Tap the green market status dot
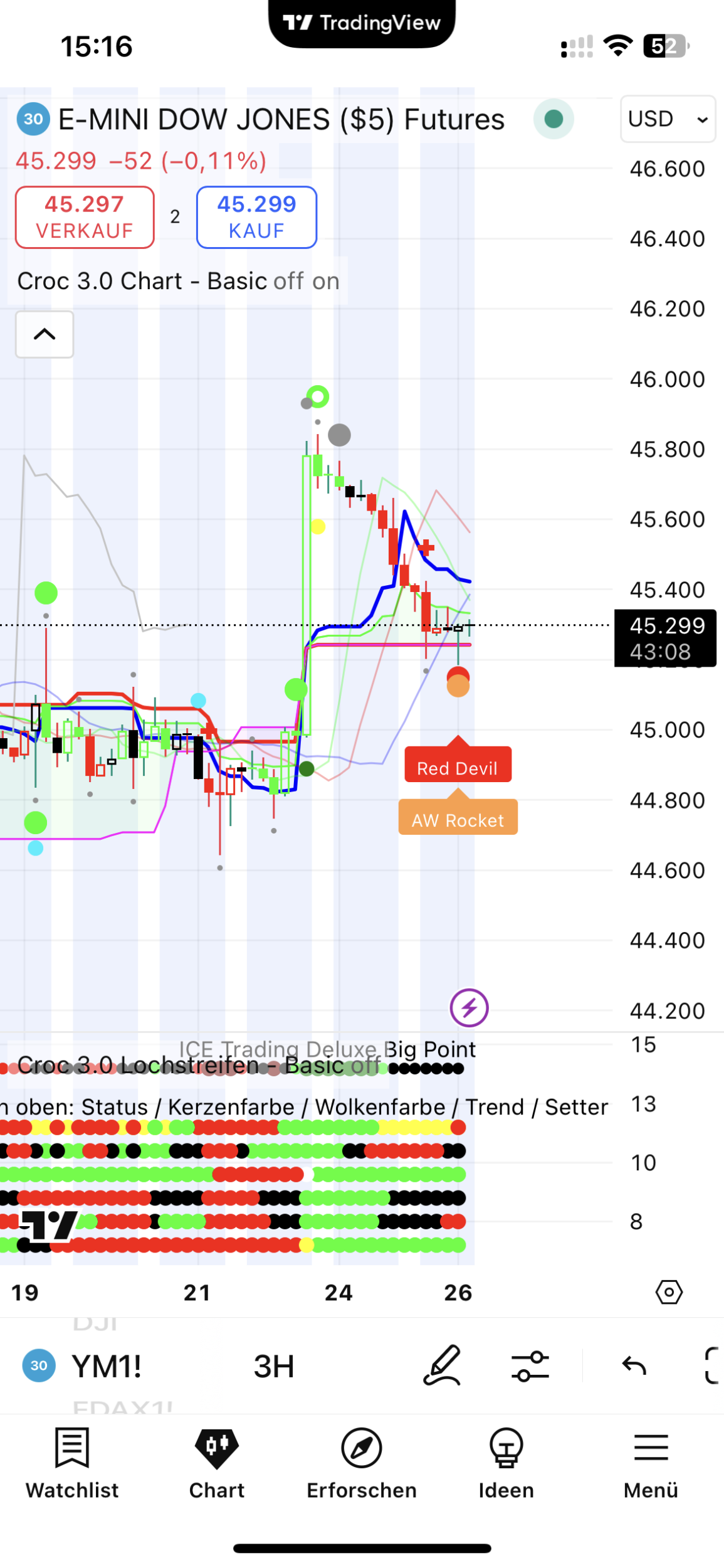Viewport: 724px width, 1568px height. (553, 119)
